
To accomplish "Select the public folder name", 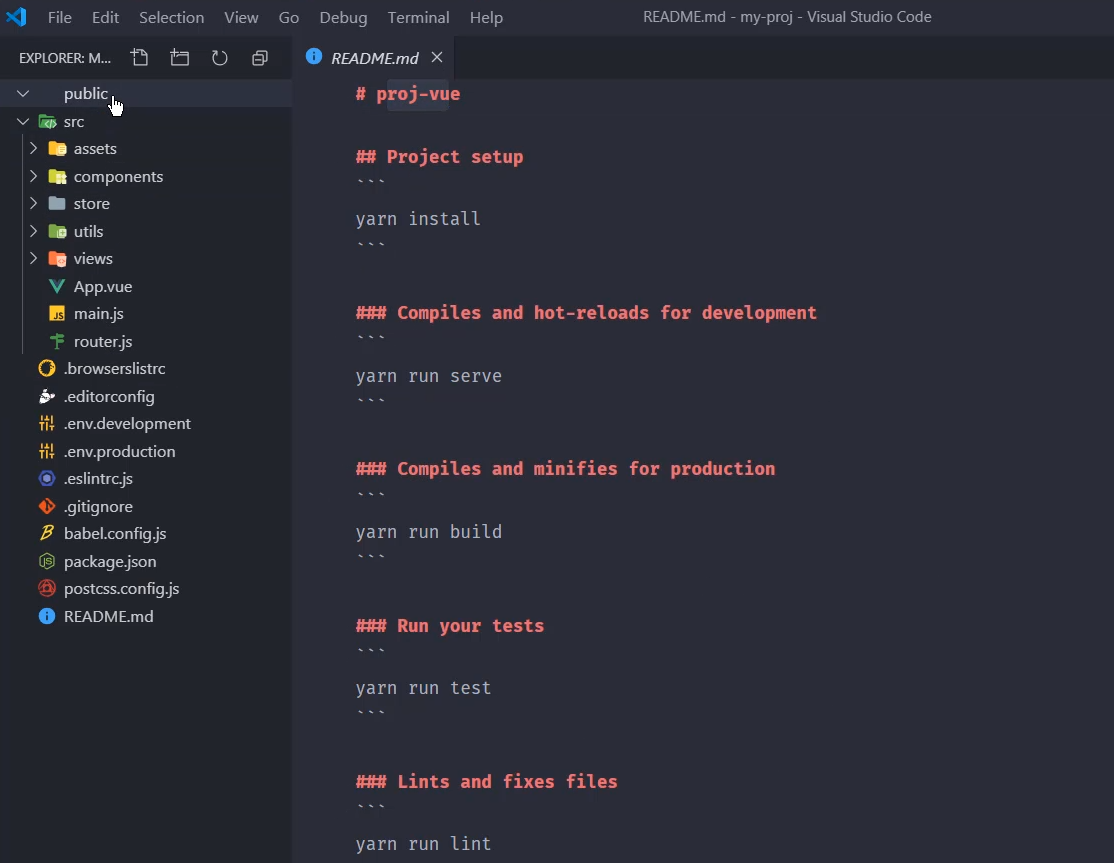I will point(86,94).
